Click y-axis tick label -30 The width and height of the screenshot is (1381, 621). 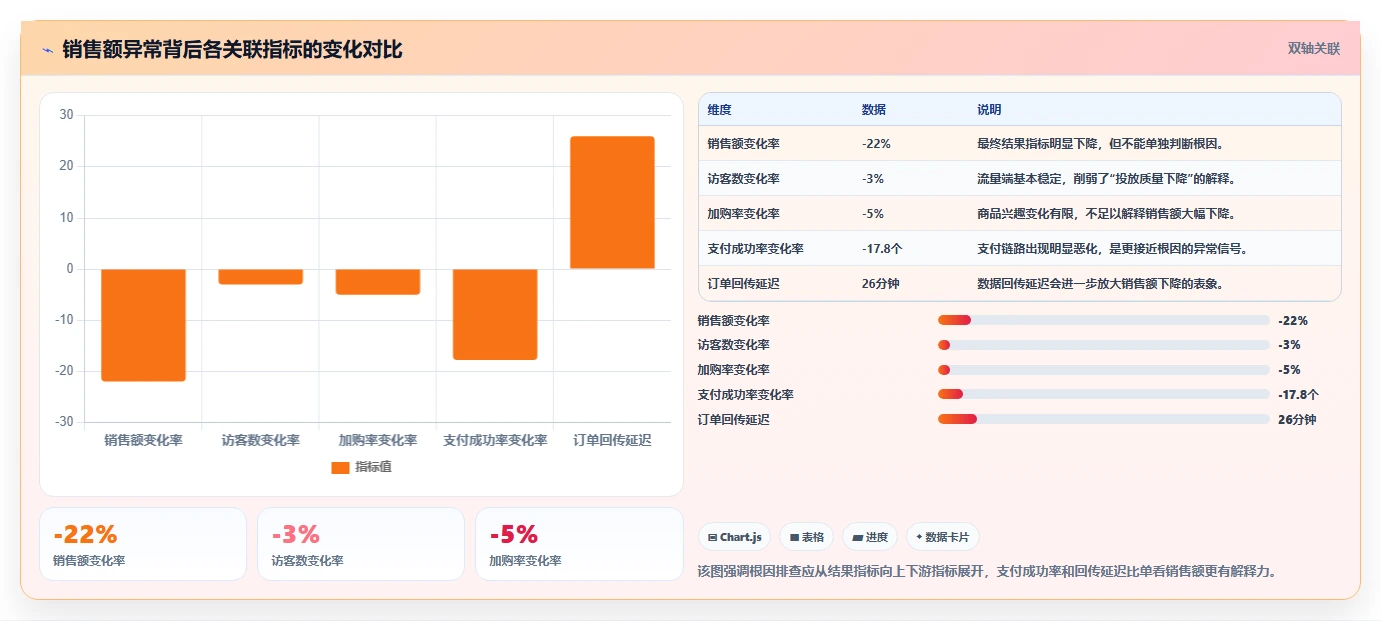[65, 422]
